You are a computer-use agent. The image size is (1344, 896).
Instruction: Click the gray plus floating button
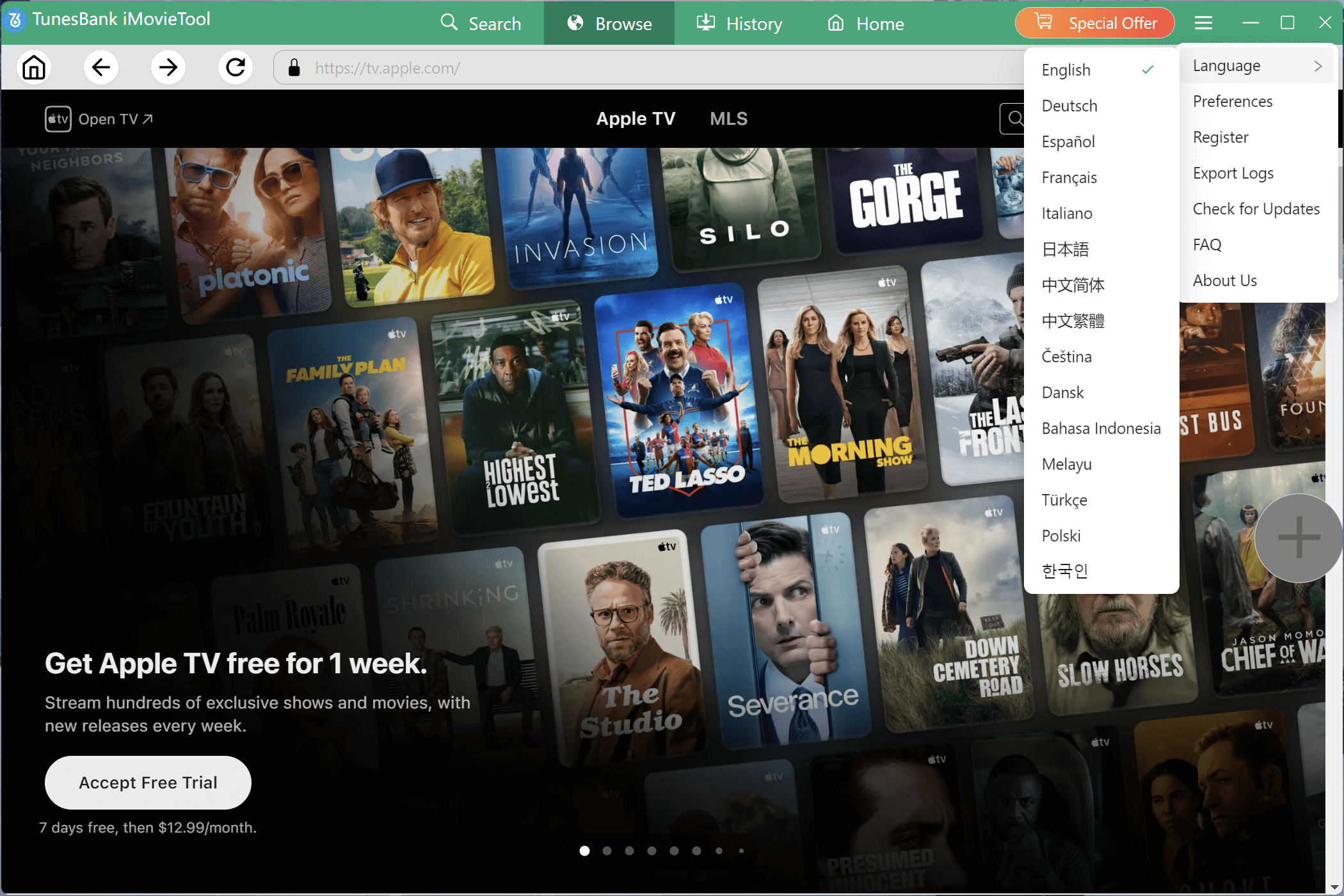(1298, 538)
